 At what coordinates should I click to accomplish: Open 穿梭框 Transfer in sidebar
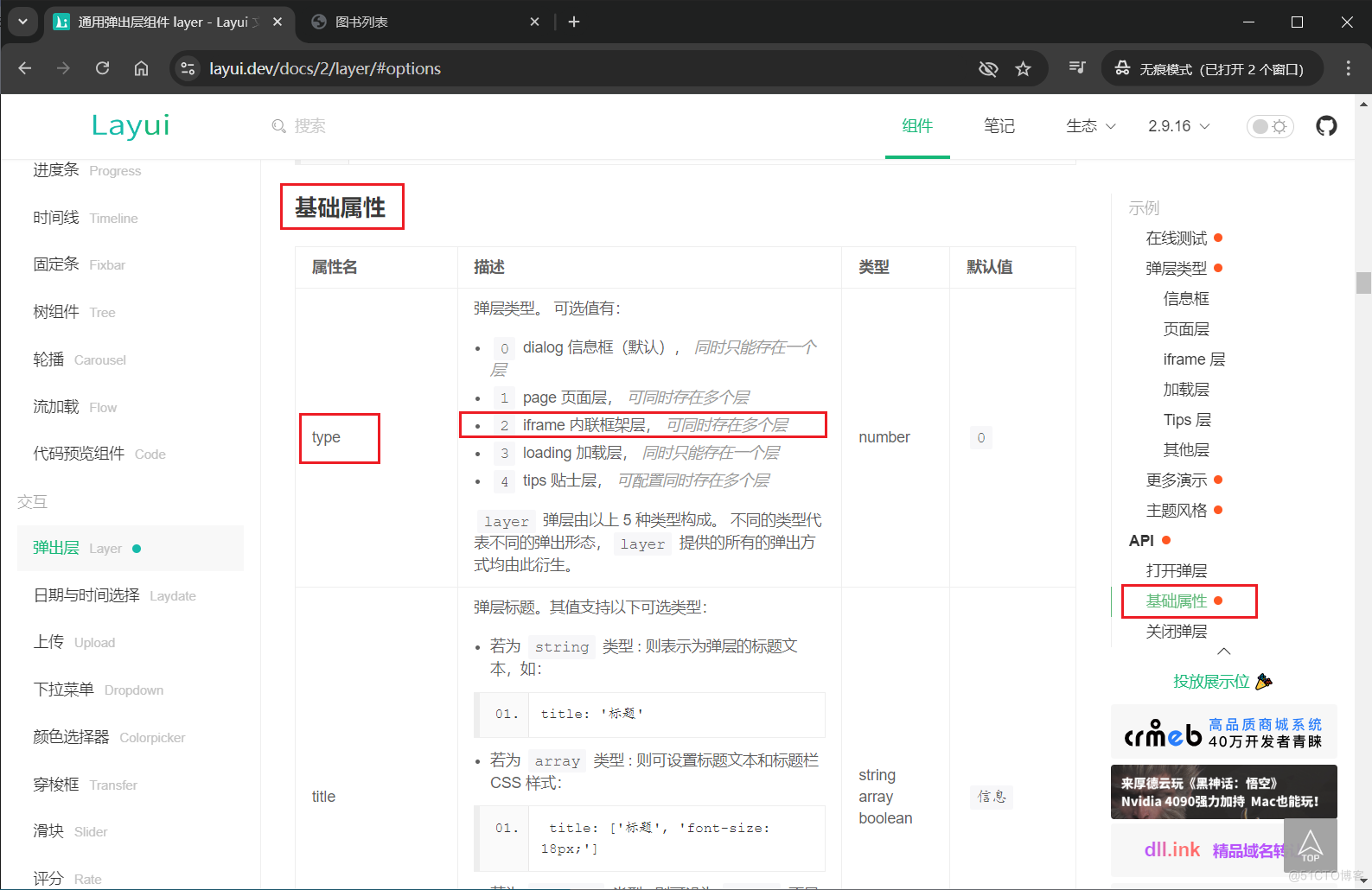(x=86, y=785)
